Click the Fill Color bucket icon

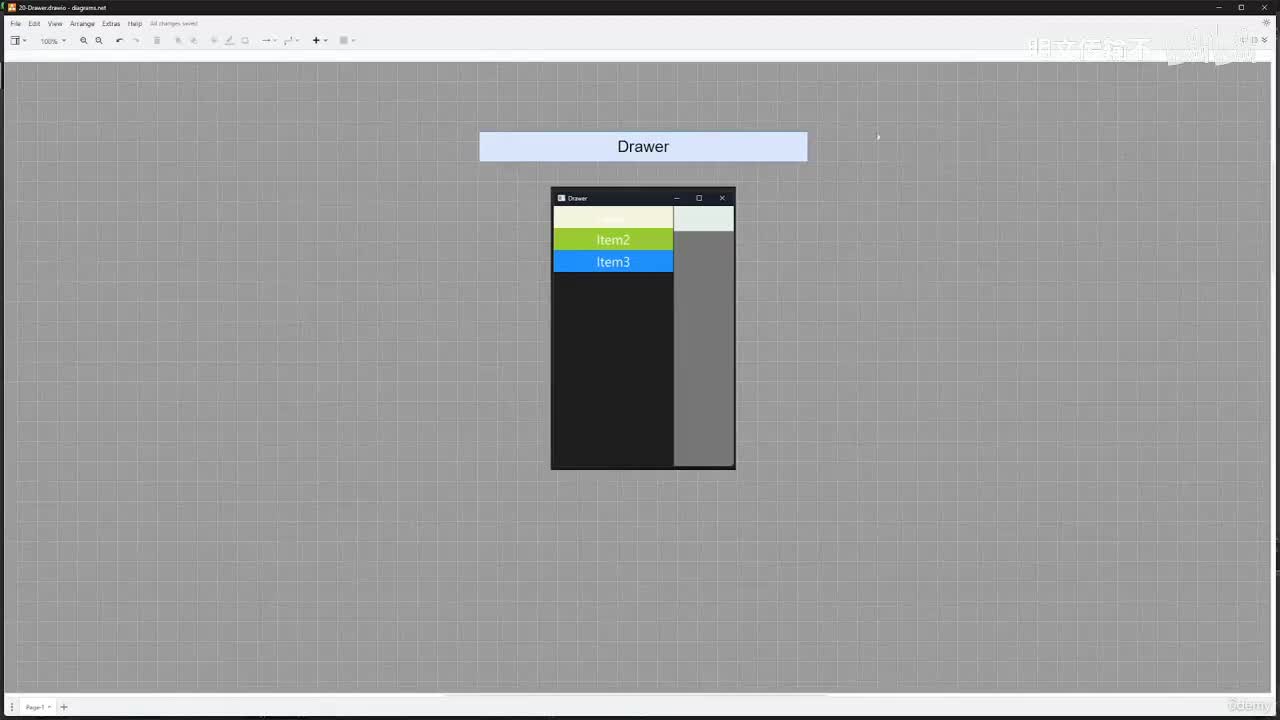[x=214, y=41]
